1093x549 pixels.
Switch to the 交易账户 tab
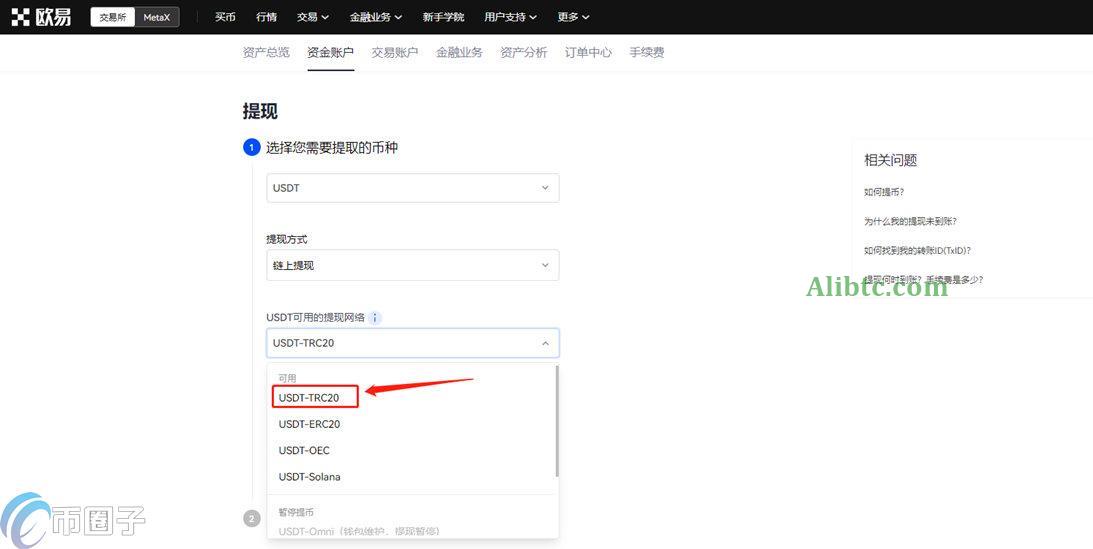click(395, 52)
